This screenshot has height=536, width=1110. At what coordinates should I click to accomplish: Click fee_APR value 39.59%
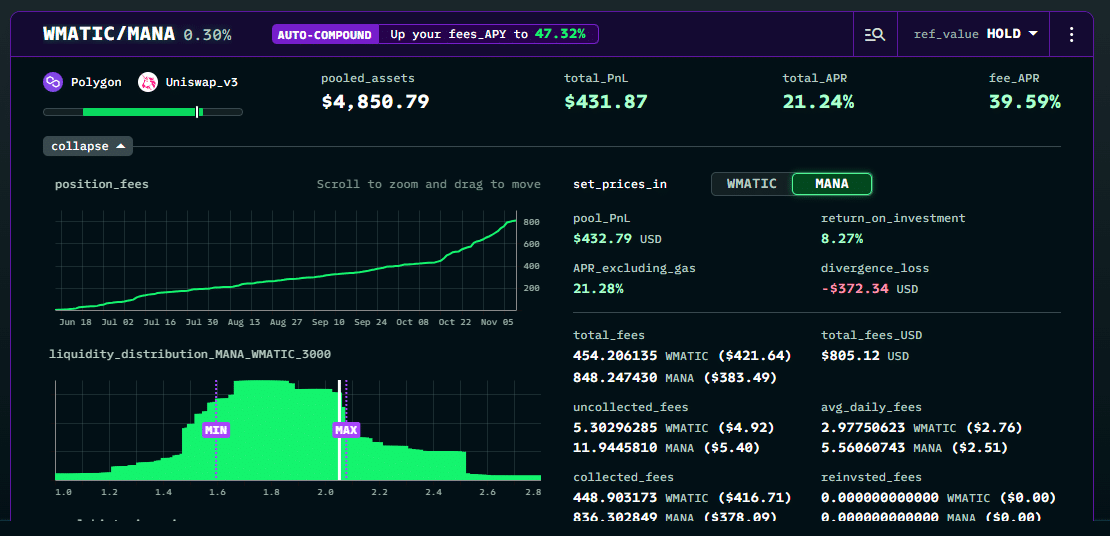click(1024, 101)
